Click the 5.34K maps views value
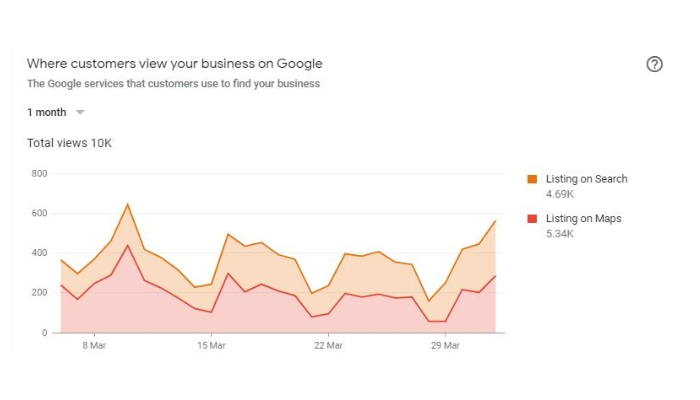700x400 pixels. coord(560,233)
